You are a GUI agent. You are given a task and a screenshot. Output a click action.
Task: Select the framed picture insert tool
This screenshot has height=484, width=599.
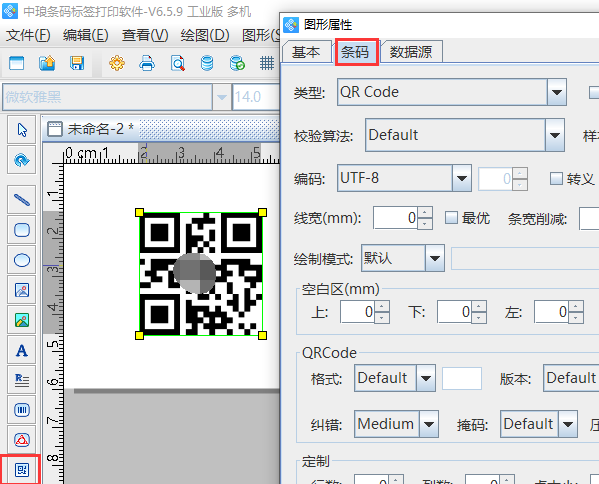[22, 290]
